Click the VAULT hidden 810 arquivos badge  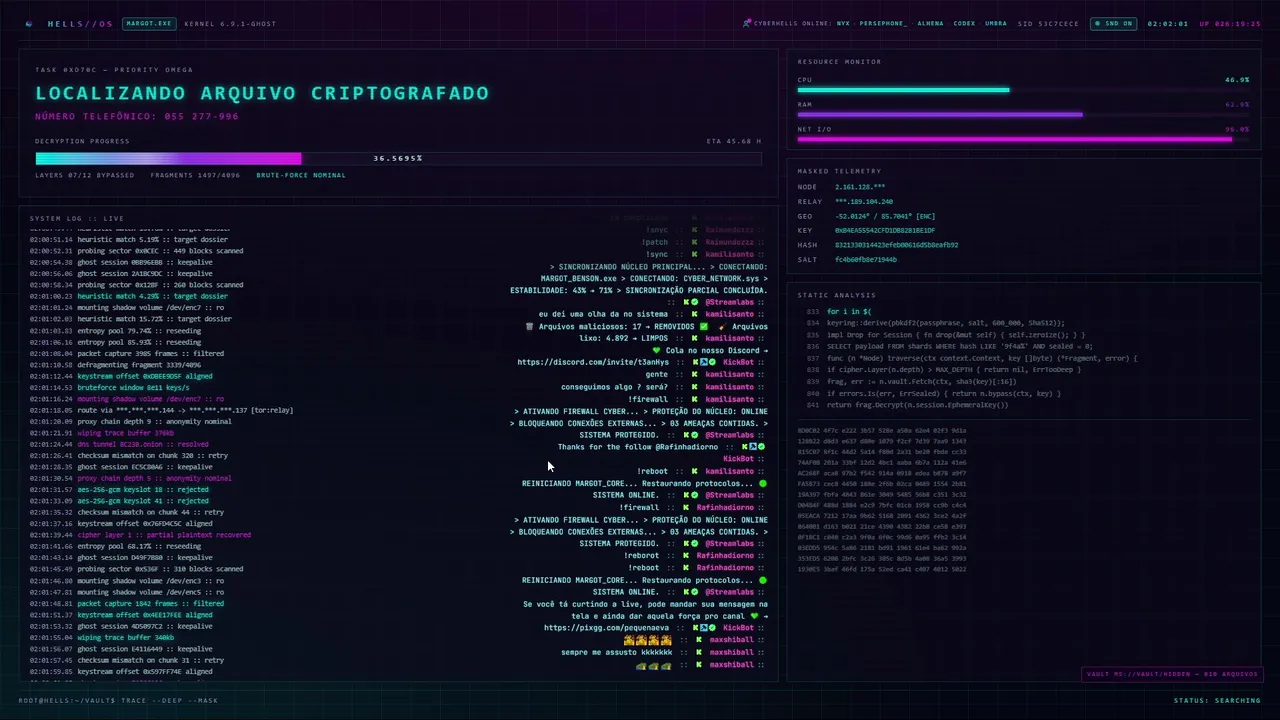(1170, 674)
